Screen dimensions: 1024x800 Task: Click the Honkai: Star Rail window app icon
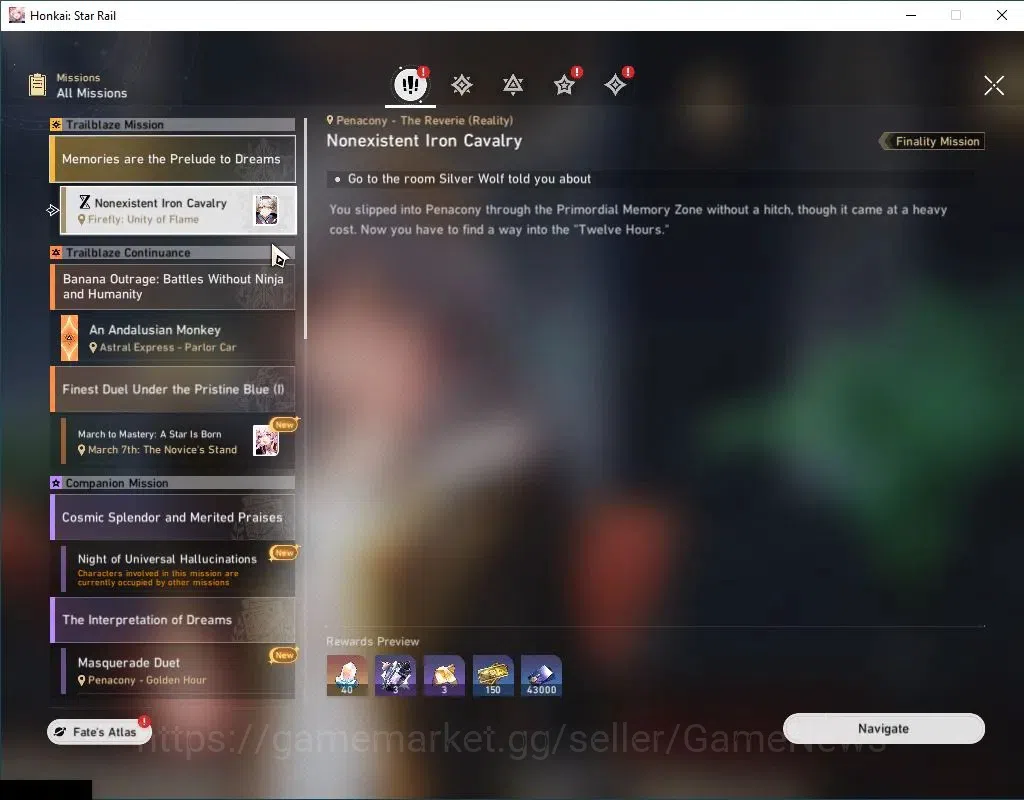[16, 15]
